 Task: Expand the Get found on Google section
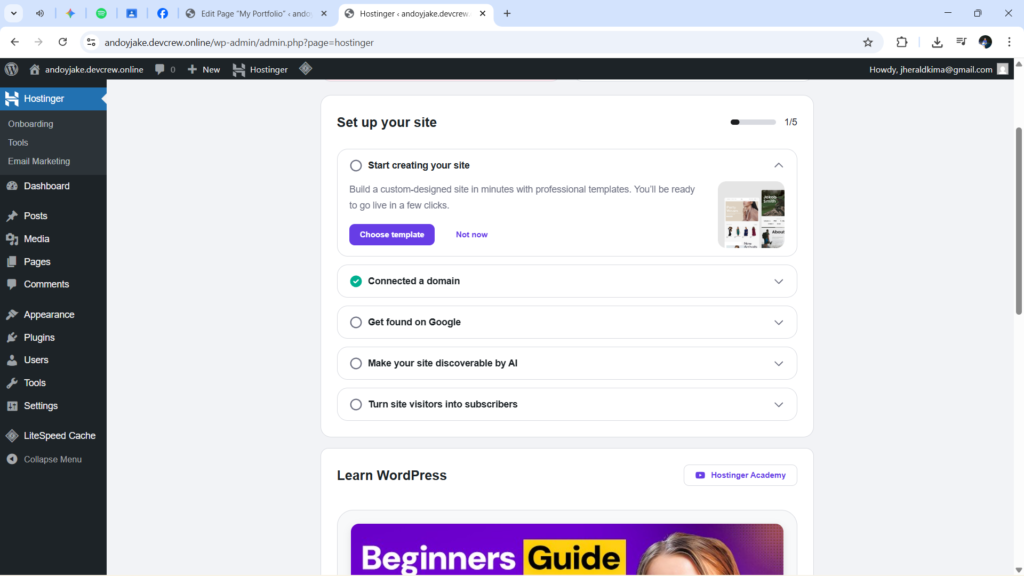pos(778,322)
